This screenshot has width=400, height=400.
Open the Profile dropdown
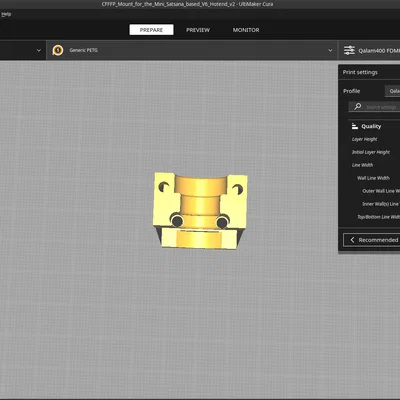click(x=392, y=91)
